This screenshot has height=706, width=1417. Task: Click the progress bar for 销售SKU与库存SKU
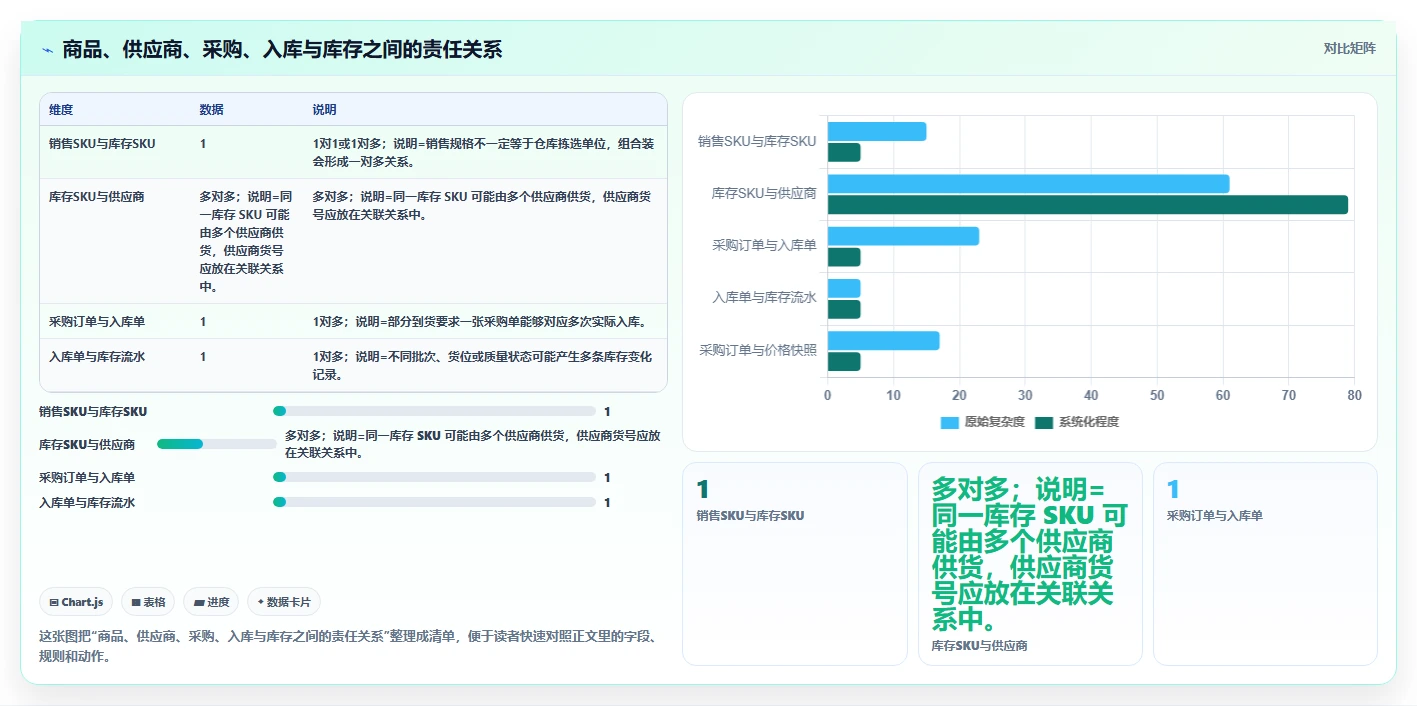(434, 411)
